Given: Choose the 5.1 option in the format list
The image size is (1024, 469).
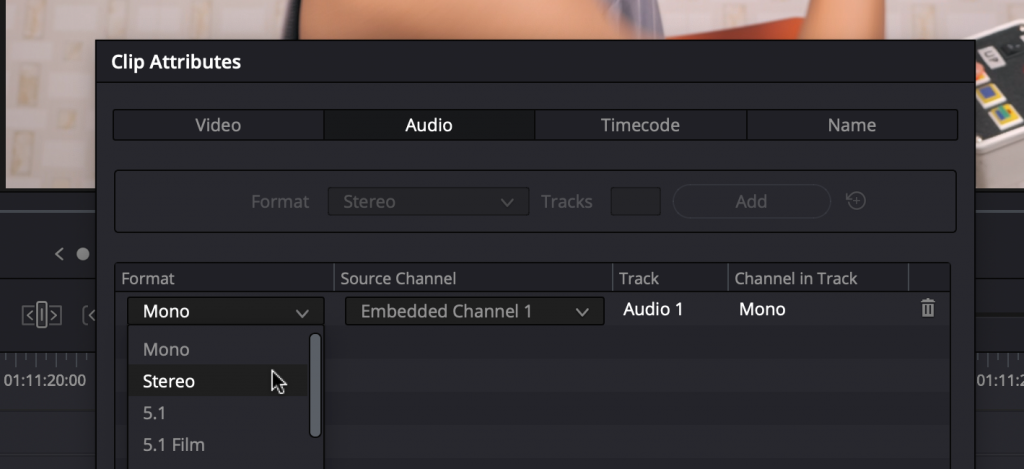Looking at the screenshot, I should pyautogui.click(x=154, y=413).
